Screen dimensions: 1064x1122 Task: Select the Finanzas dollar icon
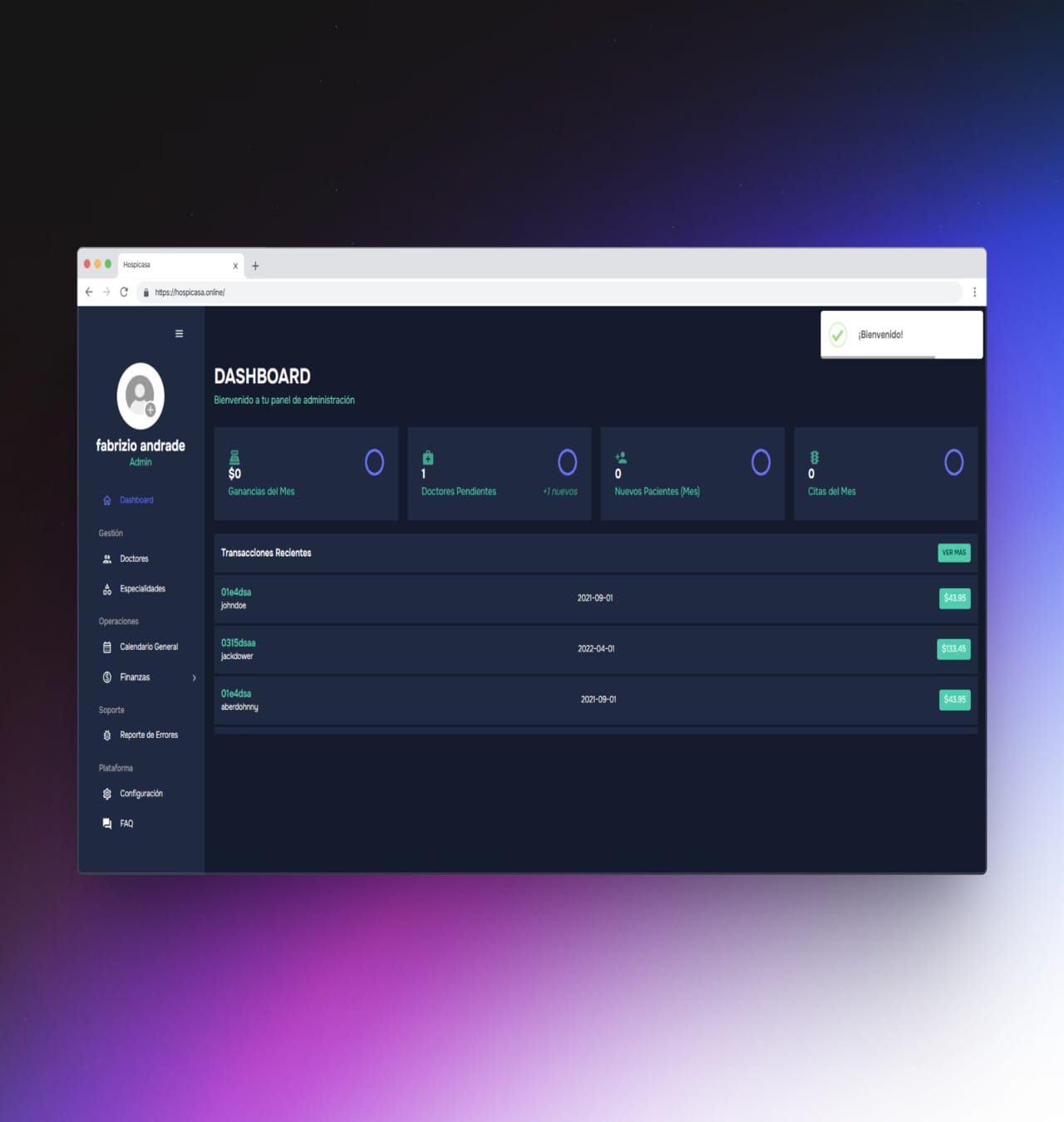(x=106, y=677)
